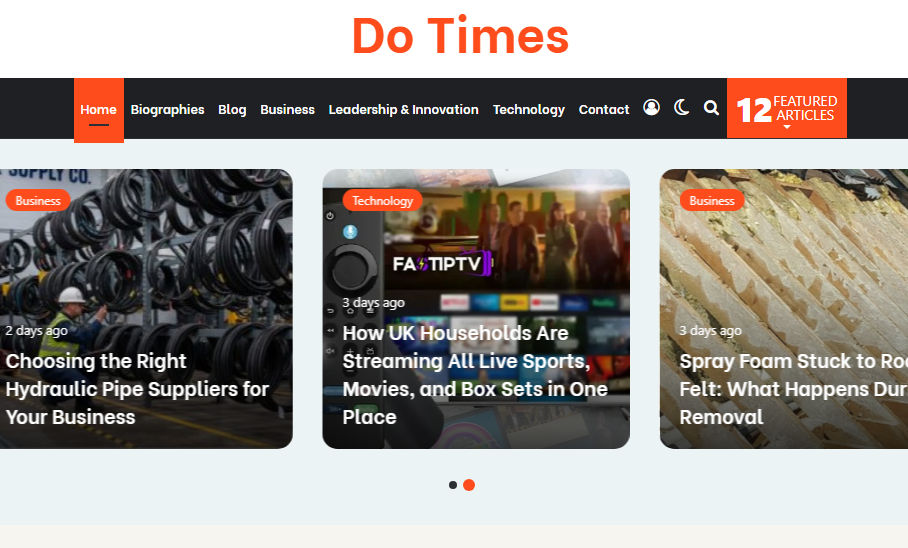The height and width of the screenshot is (548, 908).
Task: Click '3 days ago' on streaming card
Action: (x=374, y=303)
